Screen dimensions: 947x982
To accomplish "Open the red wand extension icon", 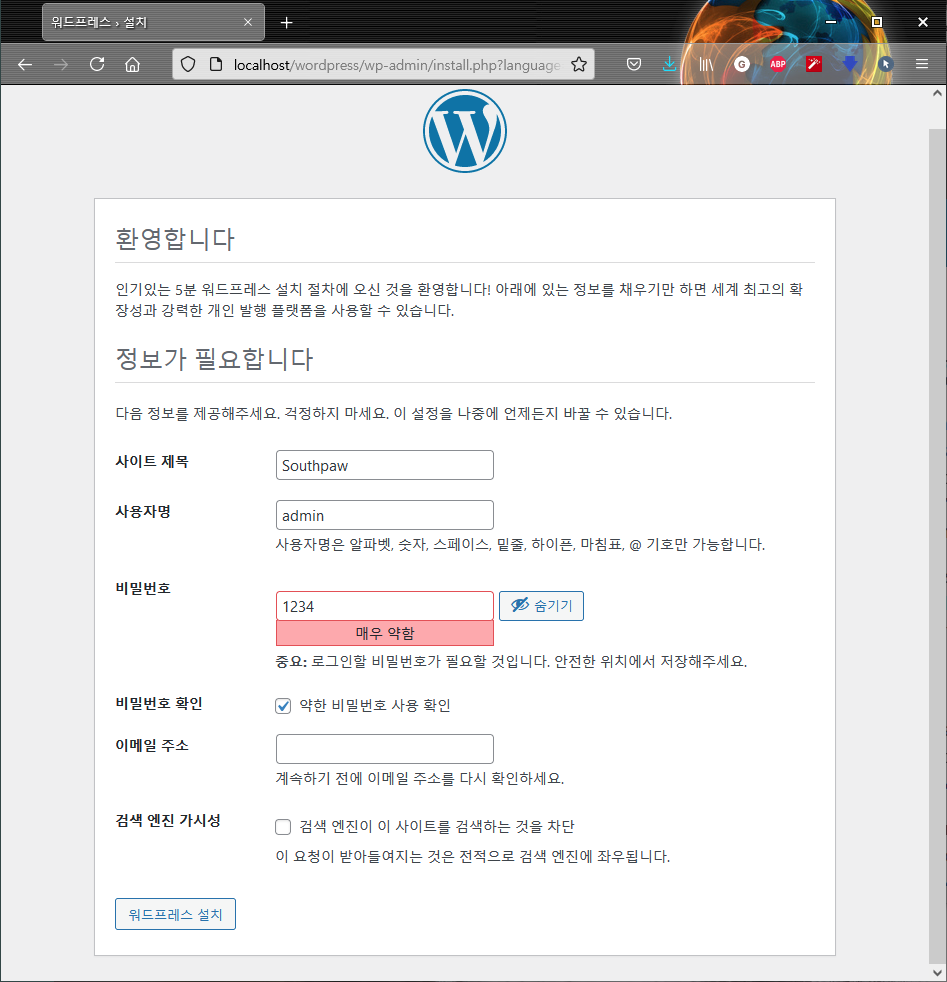I will (x=814, y=65).
